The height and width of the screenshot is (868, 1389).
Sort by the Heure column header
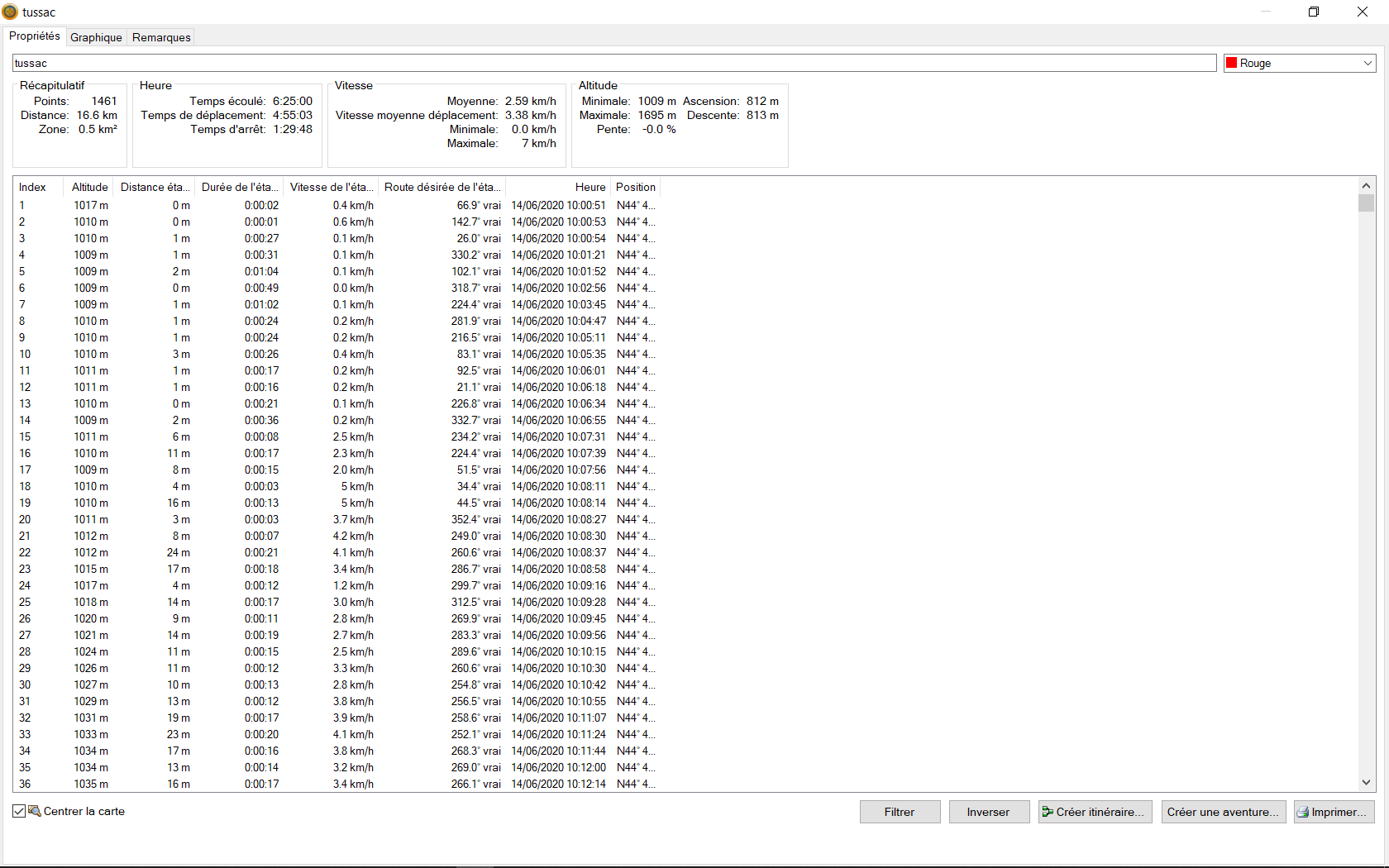tap(557, 187)
